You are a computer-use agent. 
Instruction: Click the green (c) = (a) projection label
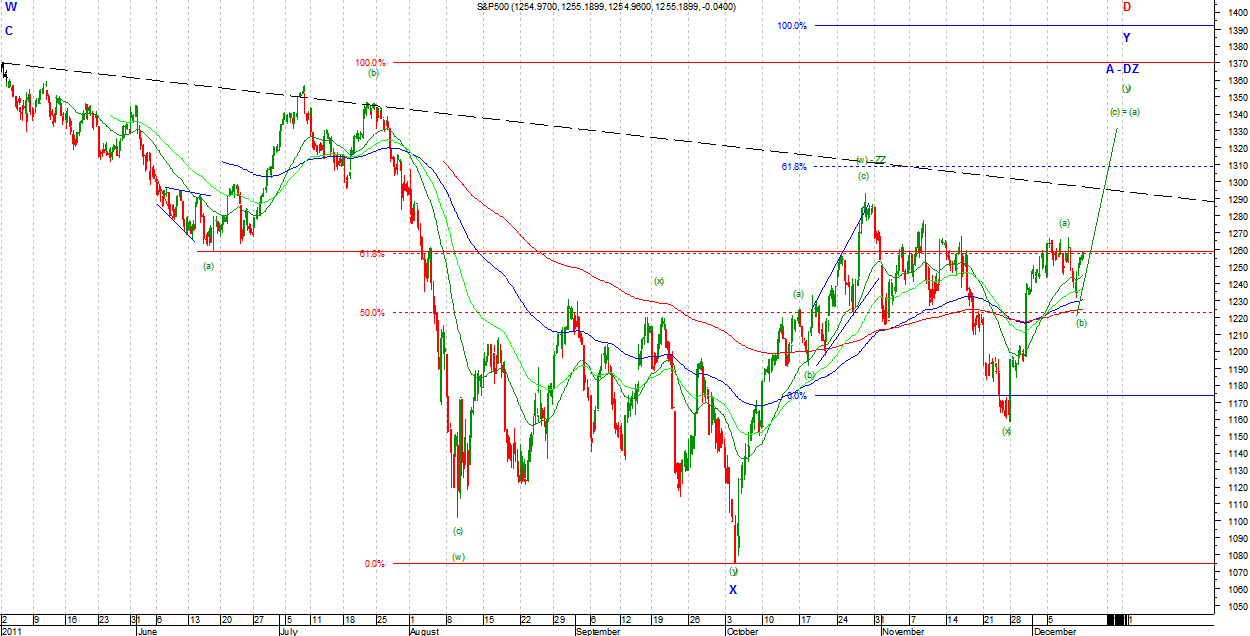click(x=1124, y=112)
